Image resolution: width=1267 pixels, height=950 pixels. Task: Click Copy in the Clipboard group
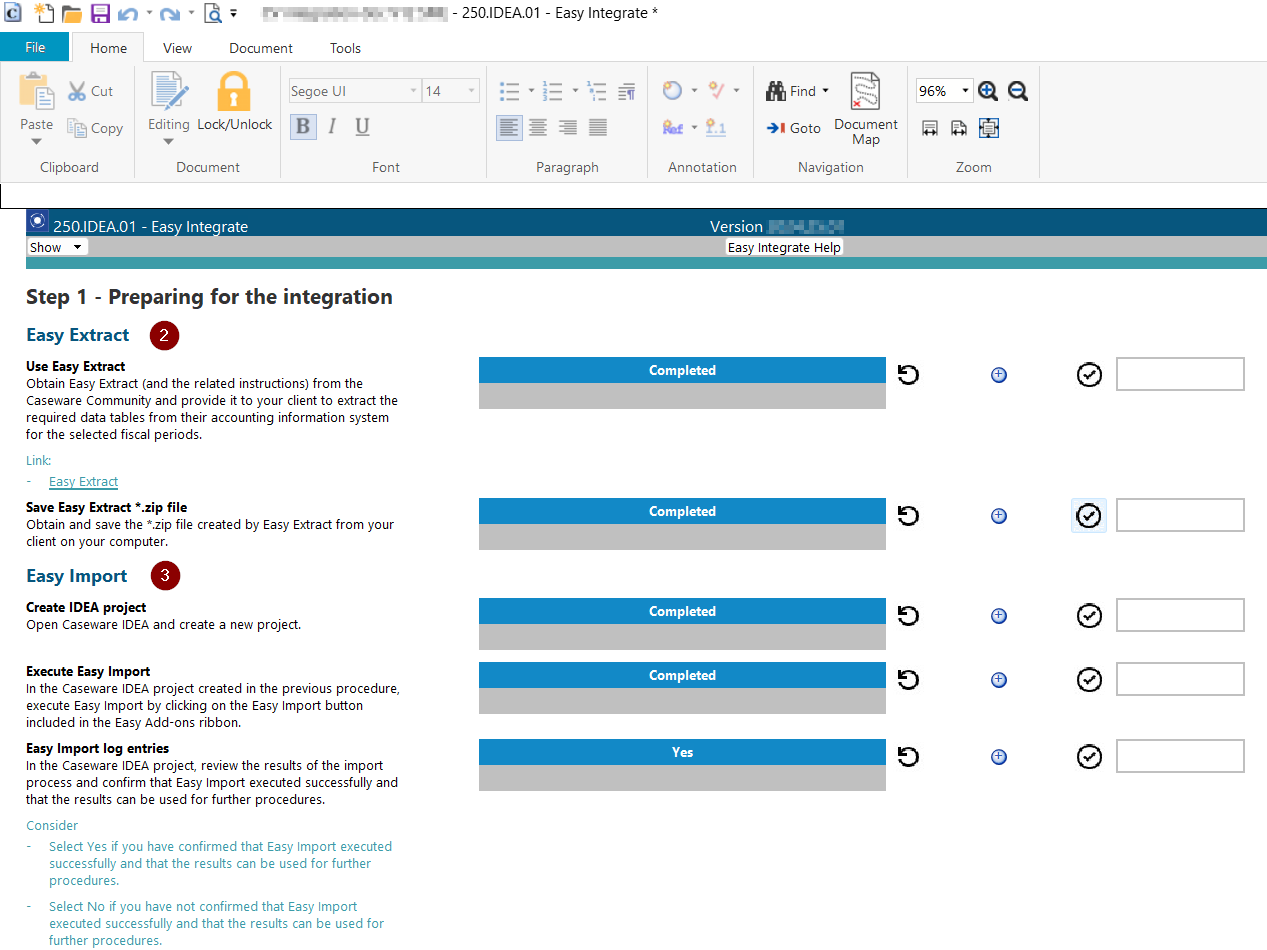(x=94, y=128)
